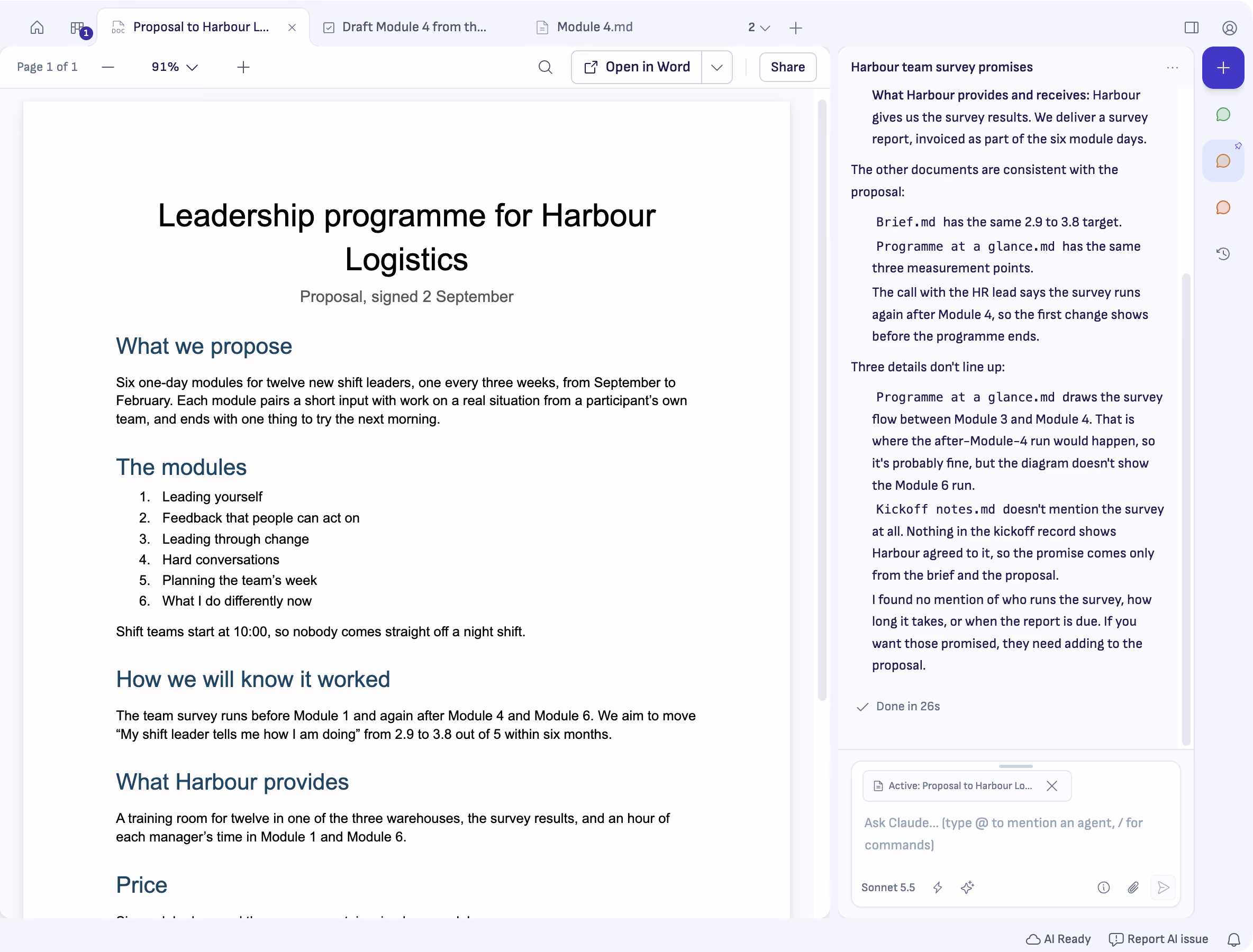The width and height of the screenshot is (1253, 952).
Task: Click the chat panel vertical scrollbar
Action: [x=1185, y=508]
